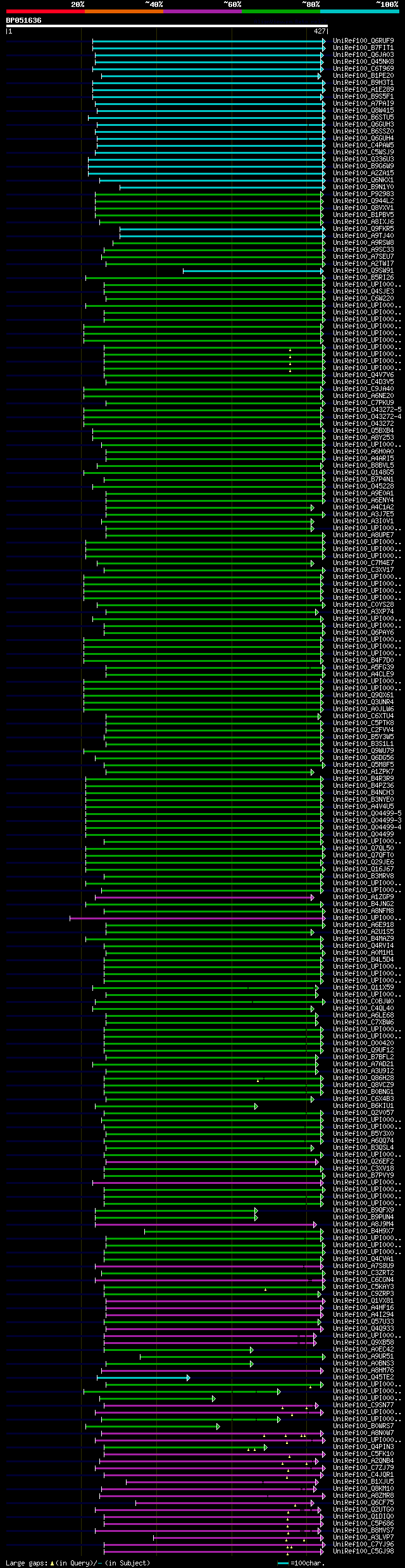The height and width of the screenshot is (1568, 405).
Task: Click hit label UniRef100_A7PAI9
Action: 363,103
